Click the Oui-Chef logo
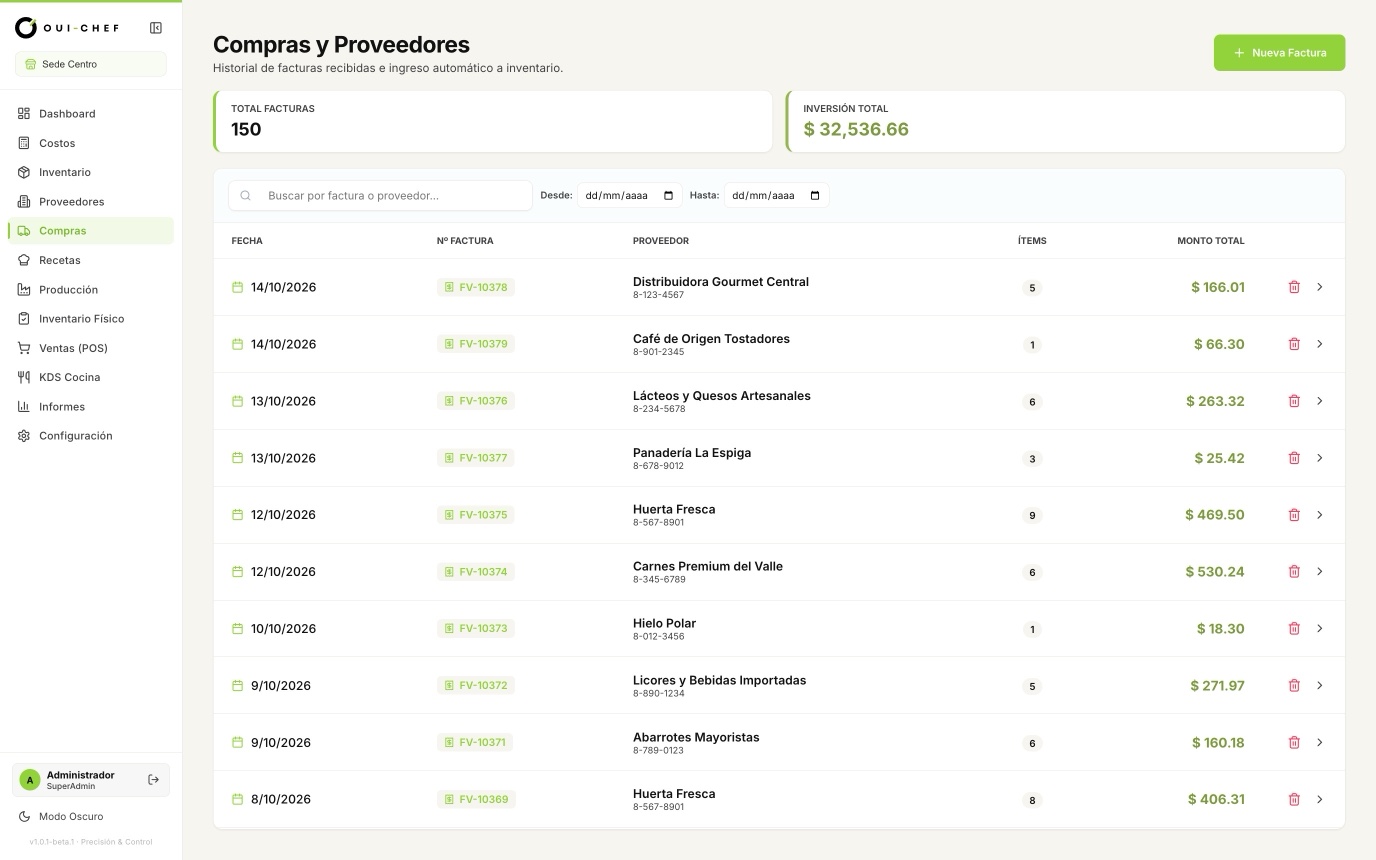 tap(67, 28)
